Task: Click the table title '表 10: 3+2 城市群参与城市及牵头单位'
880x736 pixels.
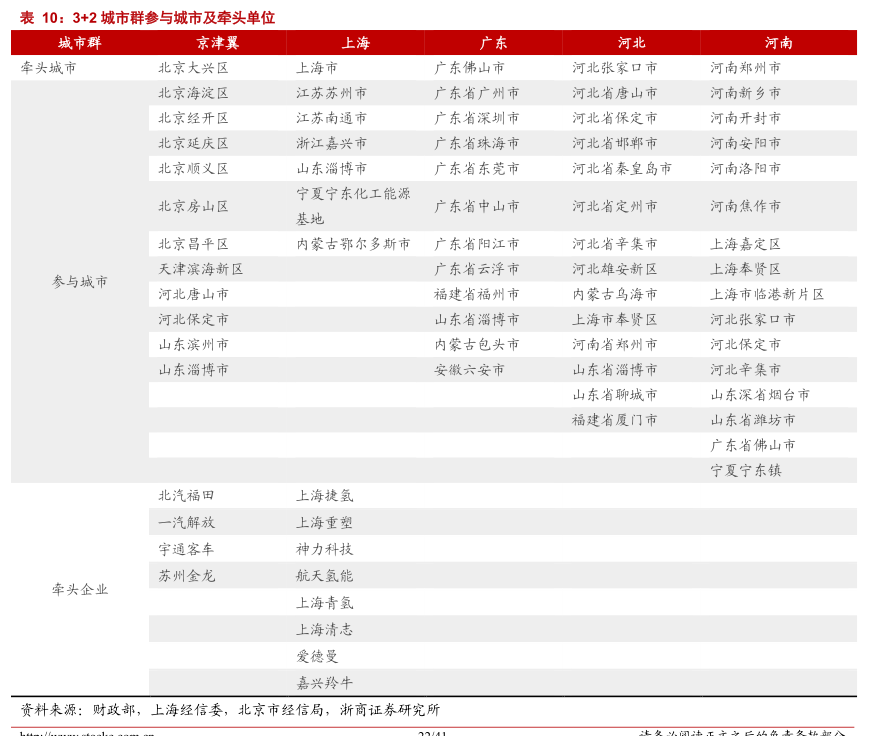Action: pyautogui.click(x=148, y=18)
